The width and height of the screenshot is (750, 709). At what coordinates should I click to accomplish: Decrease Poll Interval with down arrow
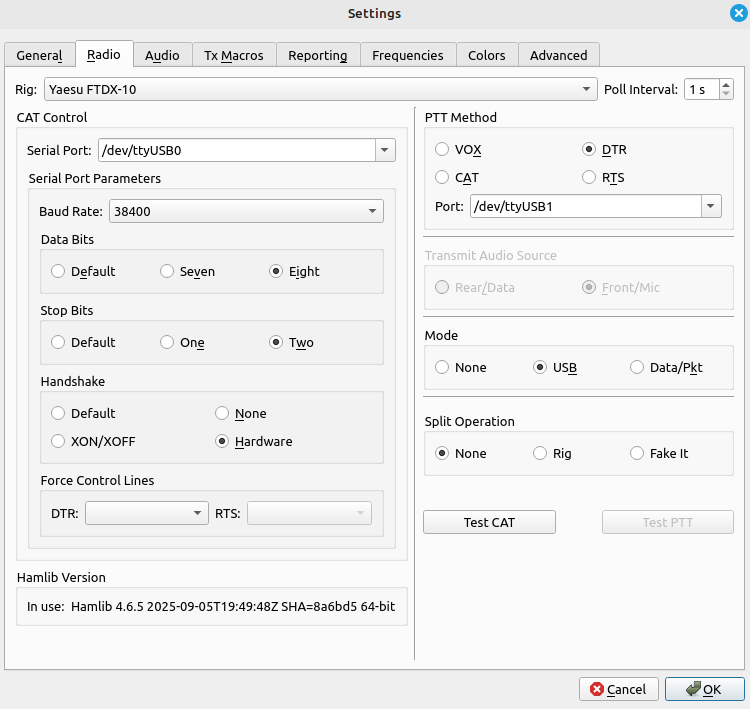click(x=726, y=95)
